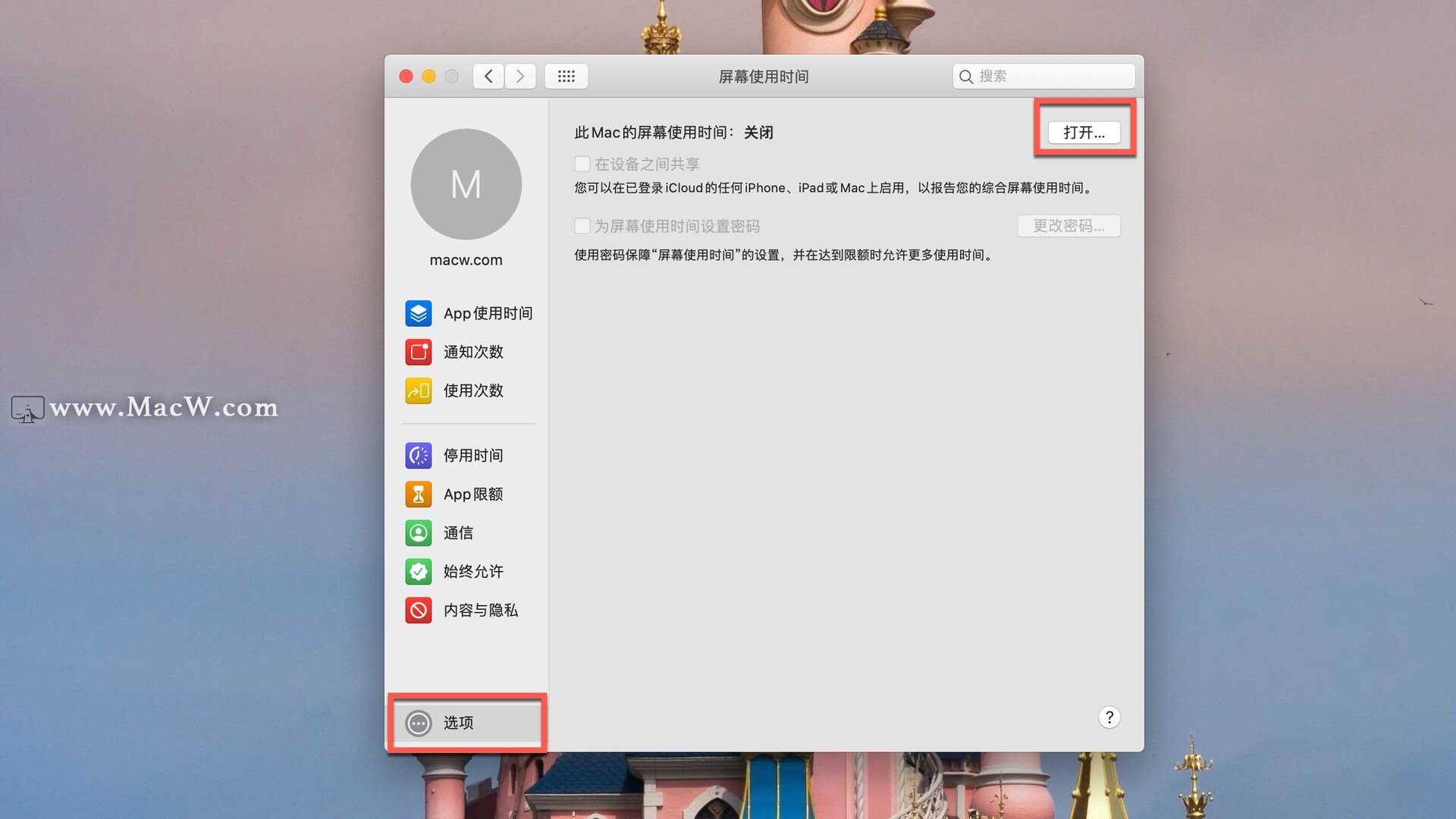The height and width of the screenshot is (819, 1456).
Task: Click the yellow minimize window button
Action: [x=428, y=76]
